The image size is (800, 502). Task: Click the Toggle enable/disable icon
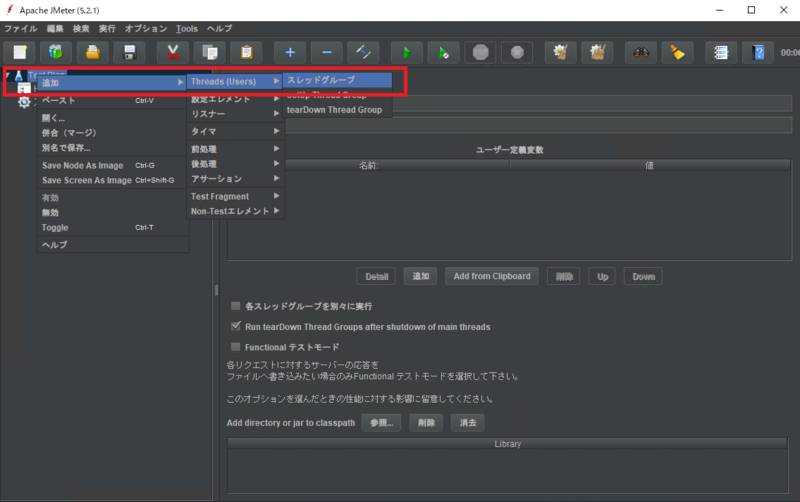click(363, 53)
